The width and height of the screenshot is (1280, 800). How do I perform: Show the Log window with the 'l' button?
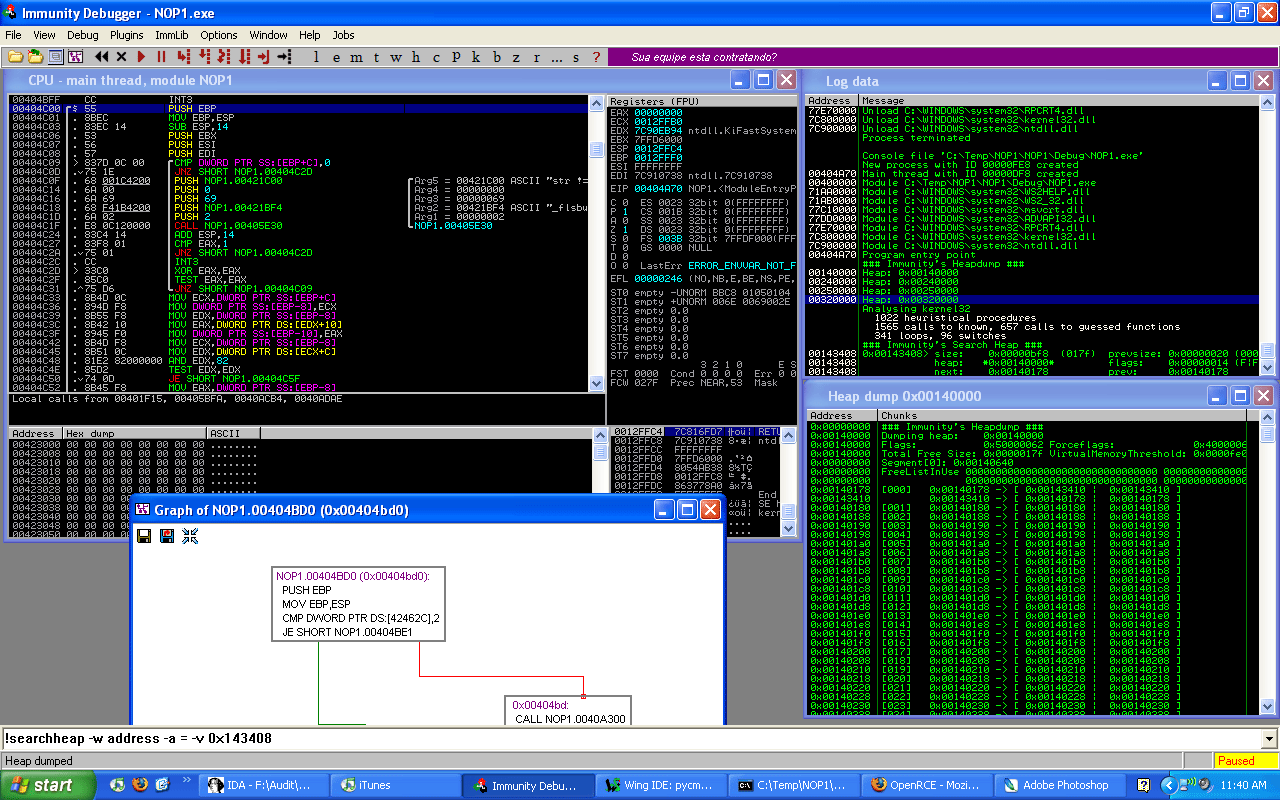[x=316, y=57]
